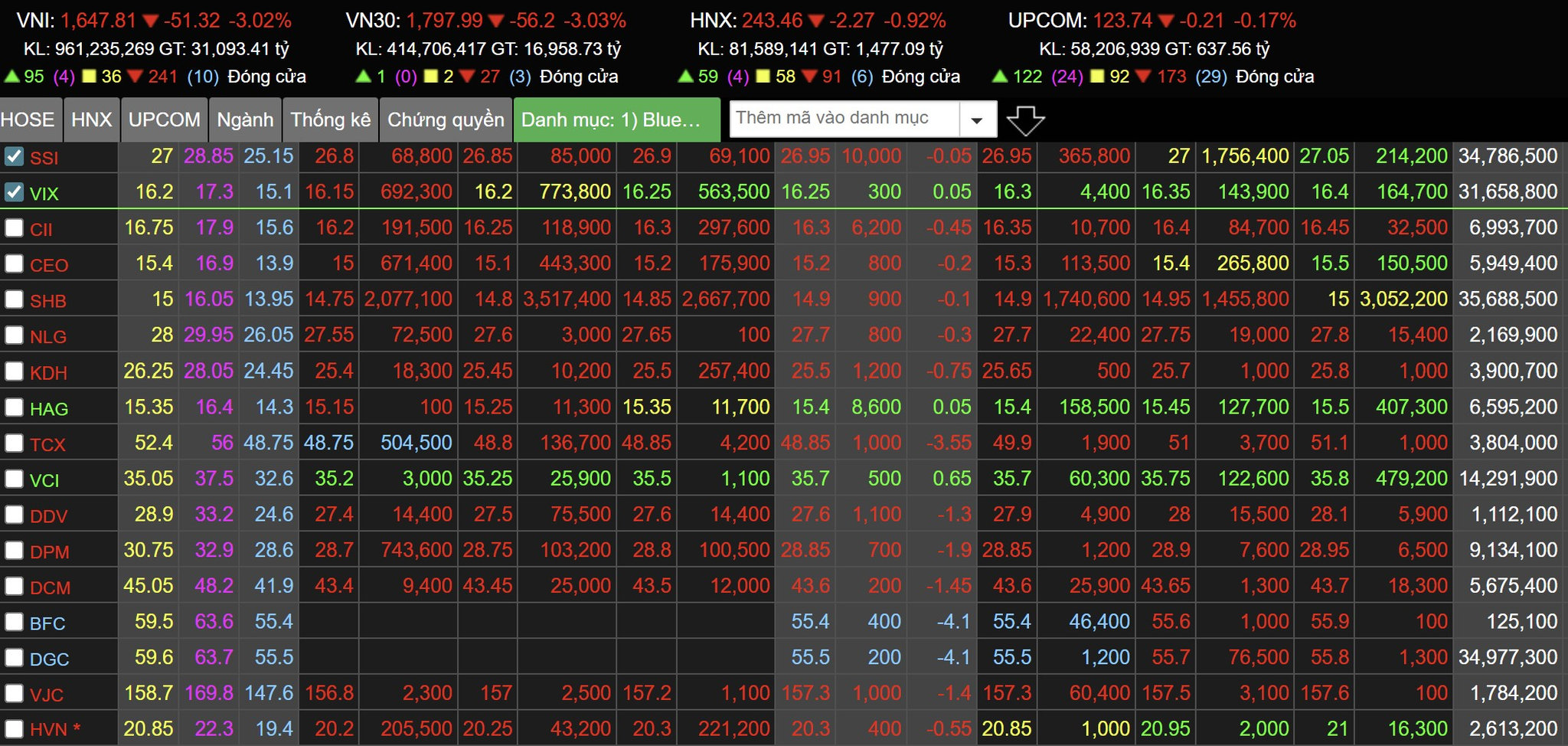Screen dimensions: 1568x746
Task: Select the HAG row checkbox
Action: point(14,407)
